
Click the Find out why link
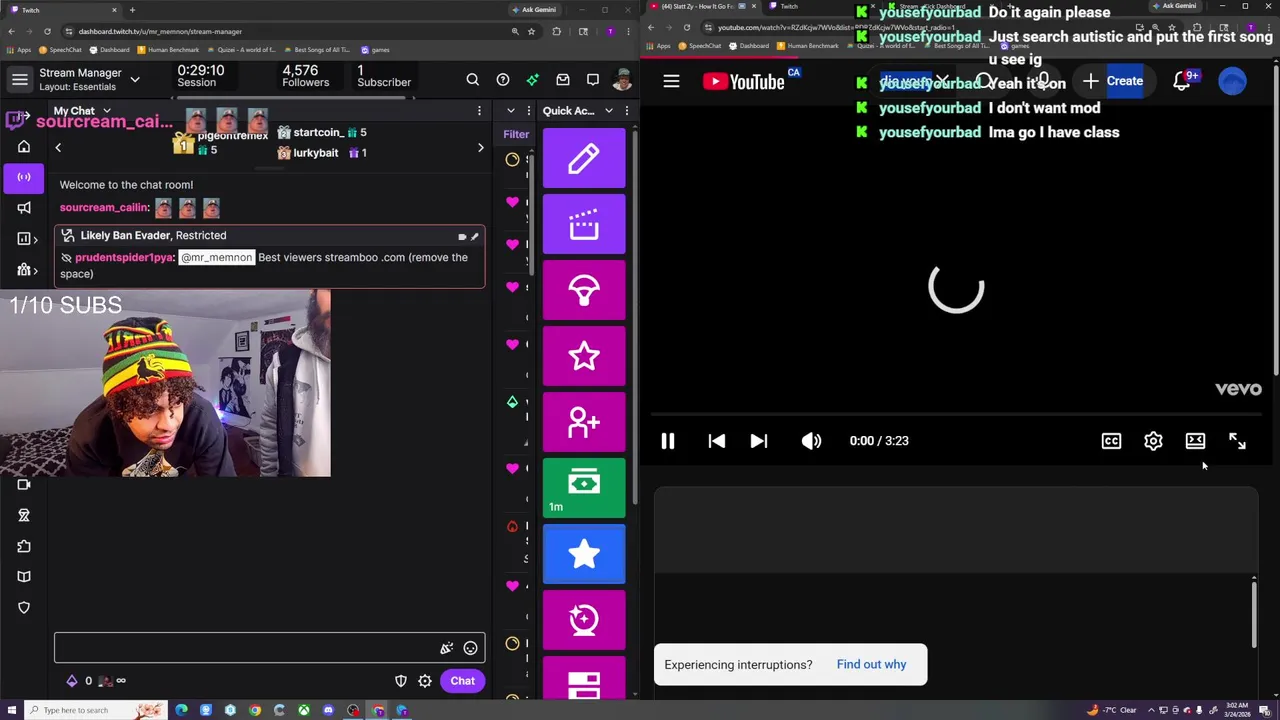(871, 665)
